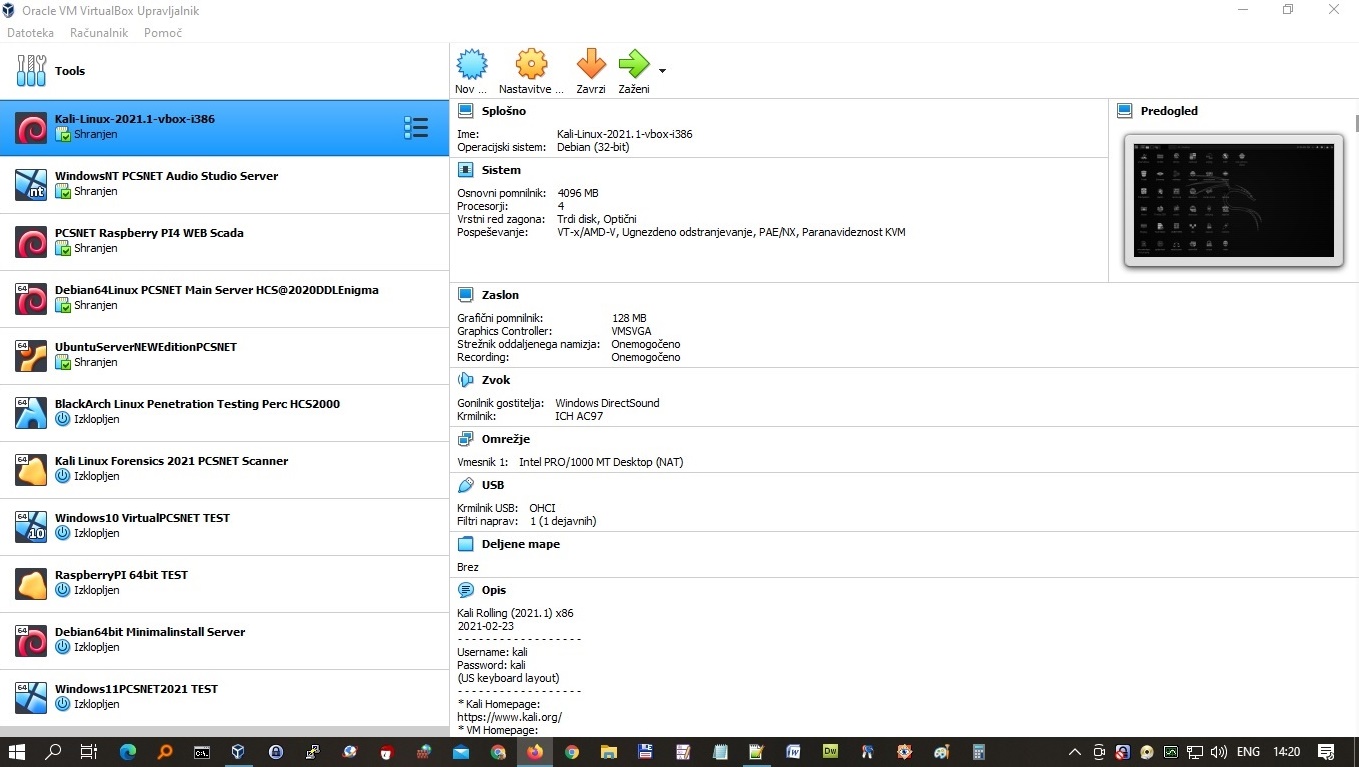The height and width of the screenshot is (767, 1359).
Task: Open the Command Prompt taskbar icon
Action: tap(201, 752)
